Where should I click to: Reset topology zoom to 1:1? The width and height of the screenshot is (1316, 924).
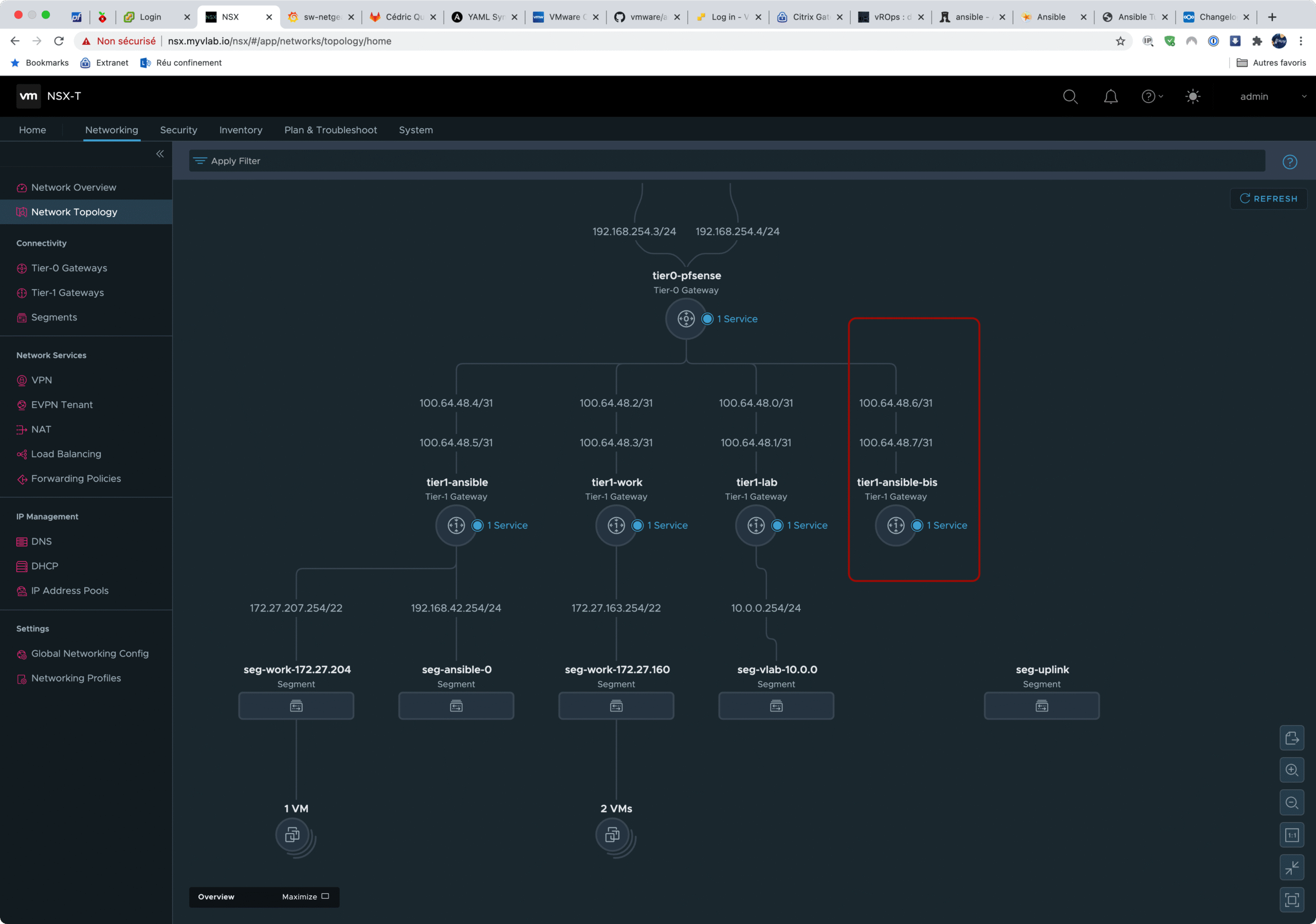[1291, 835]
